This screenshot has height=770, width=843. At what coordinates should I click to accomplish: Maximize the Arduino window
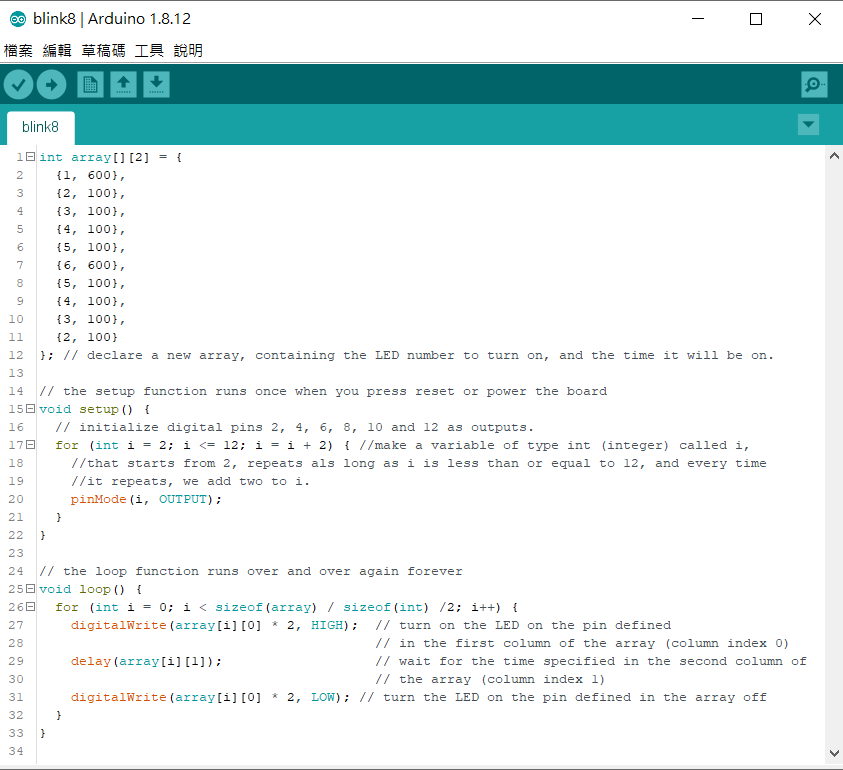(x=756, y=19)
